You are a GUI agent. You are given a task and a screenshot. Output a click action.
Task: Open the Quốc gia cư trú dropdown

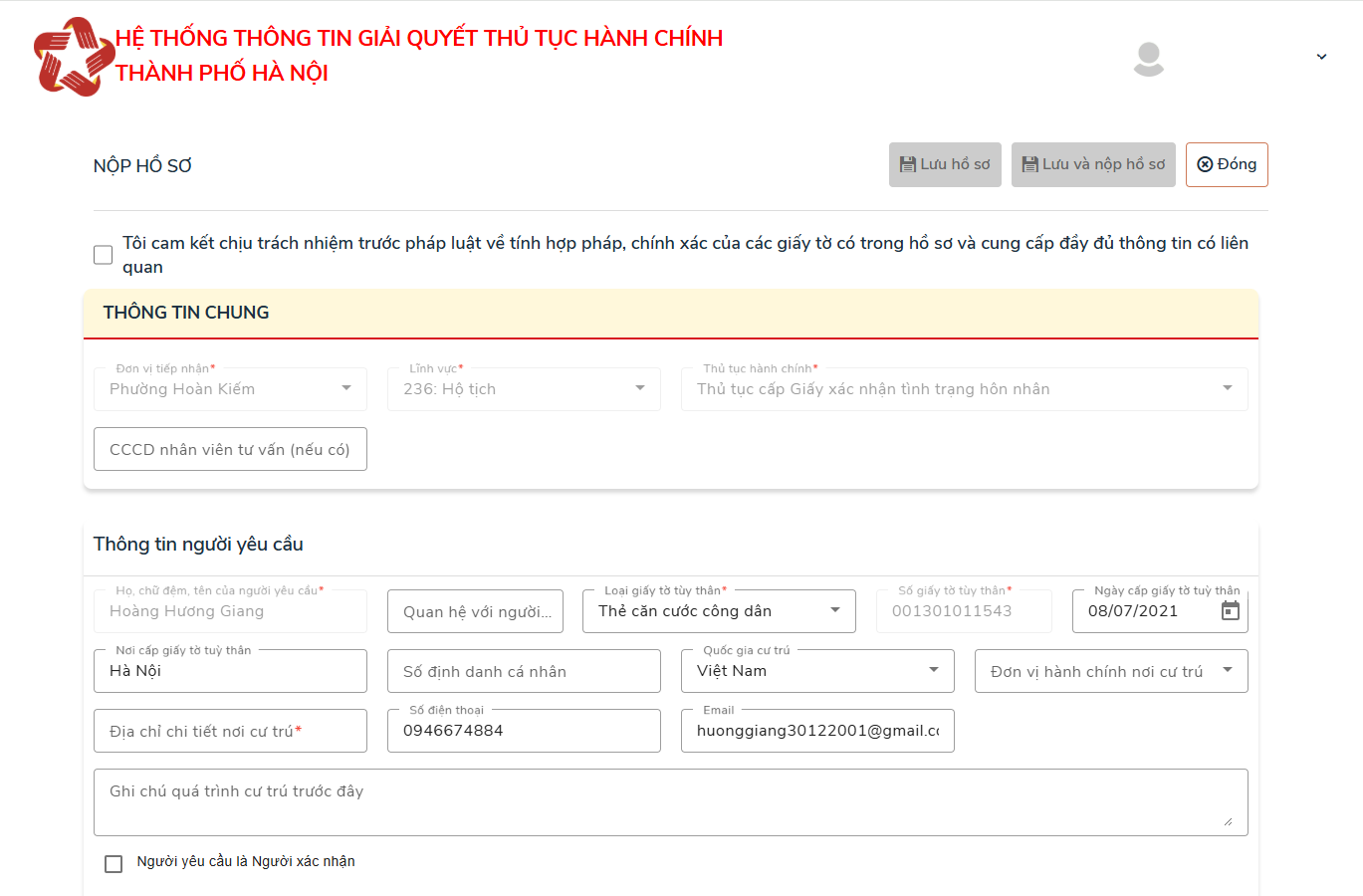tap(817, 671)
